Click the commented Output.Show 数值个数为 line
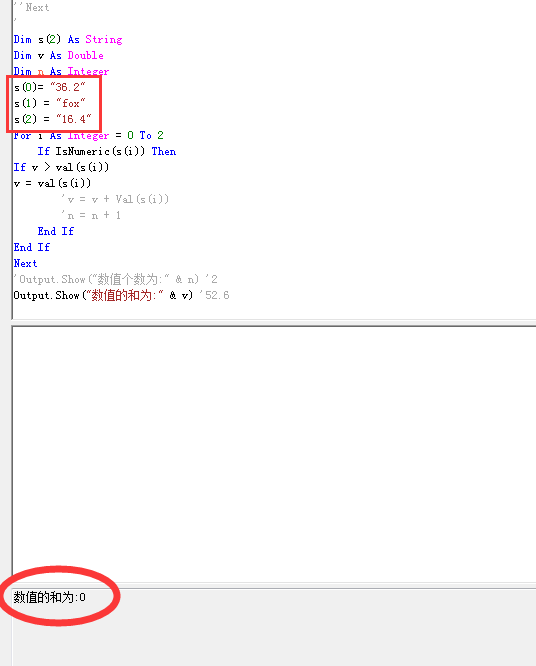This screenshot has width=536, height=666. pos(116,279)
